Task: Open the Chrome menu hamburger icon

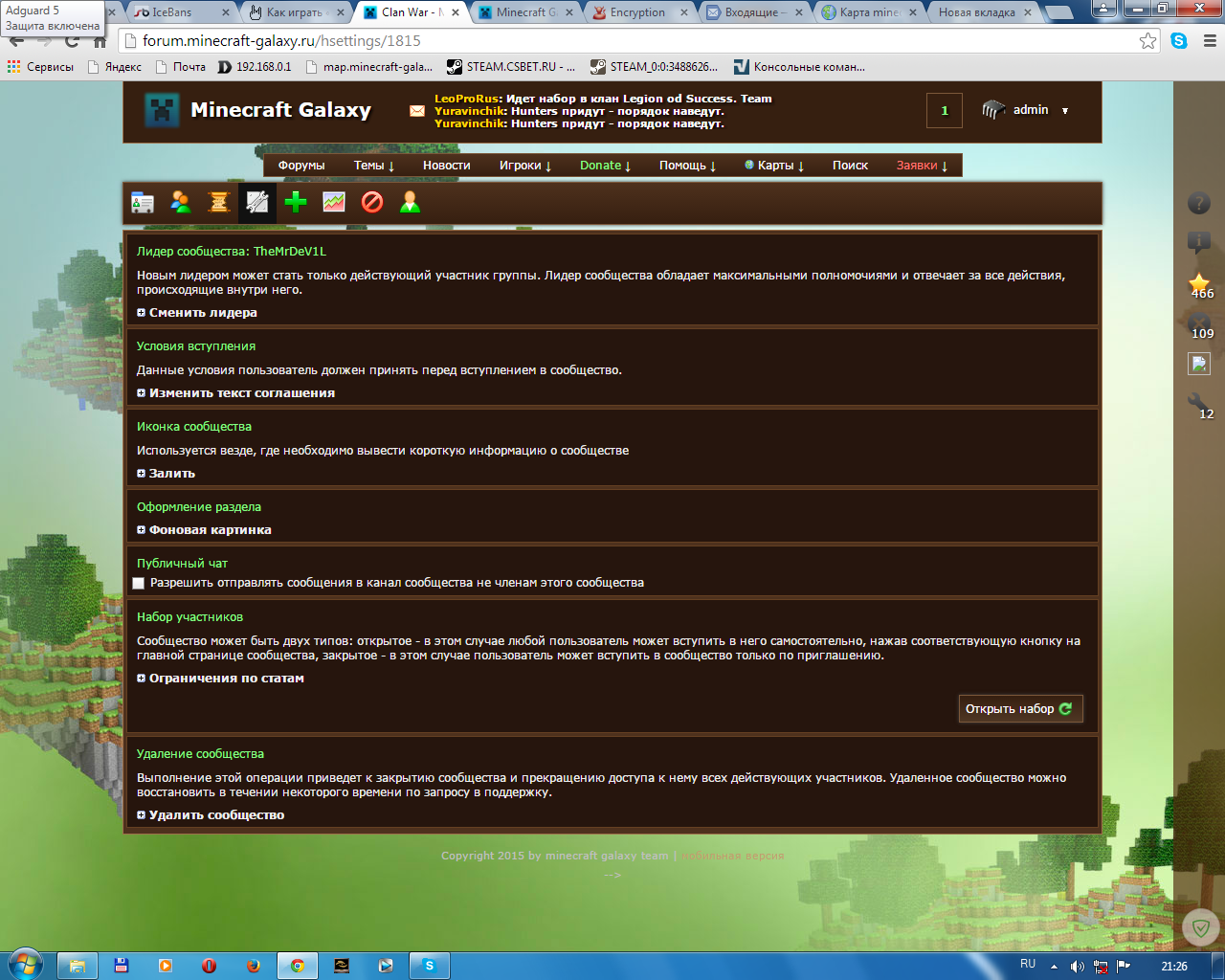Action: pos(1209,40)
